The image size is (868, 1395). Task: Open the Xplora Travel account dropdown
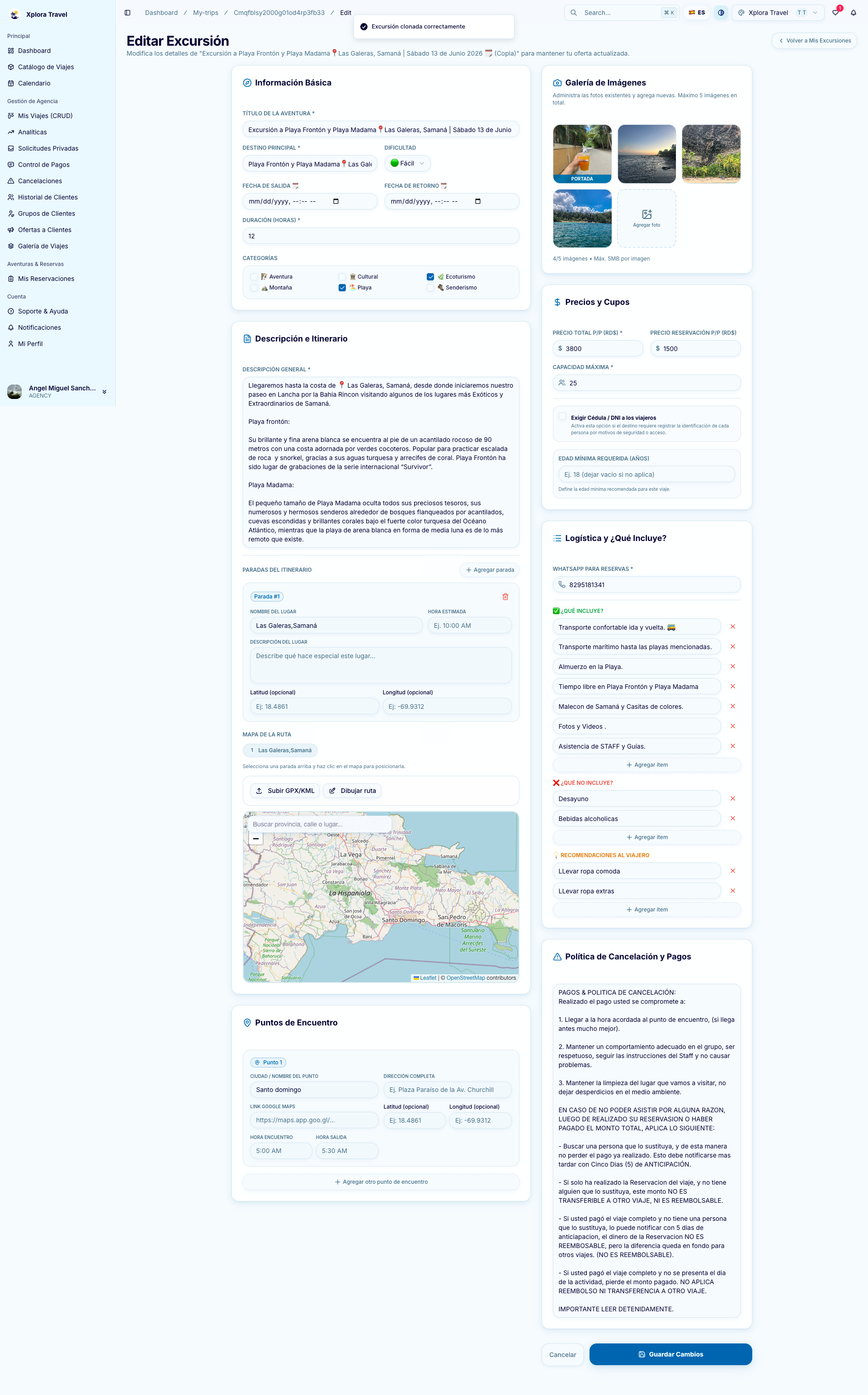pos(778,13)
